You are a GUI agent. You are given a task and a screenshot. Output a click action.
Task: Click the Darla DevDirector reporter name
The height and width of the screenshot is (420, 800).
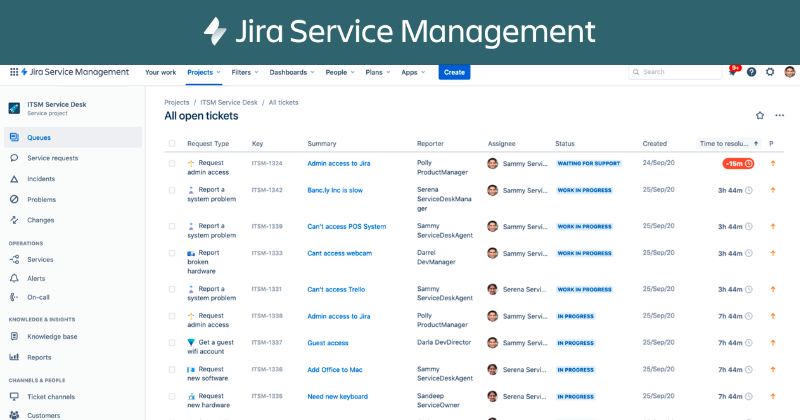[443, 342]
